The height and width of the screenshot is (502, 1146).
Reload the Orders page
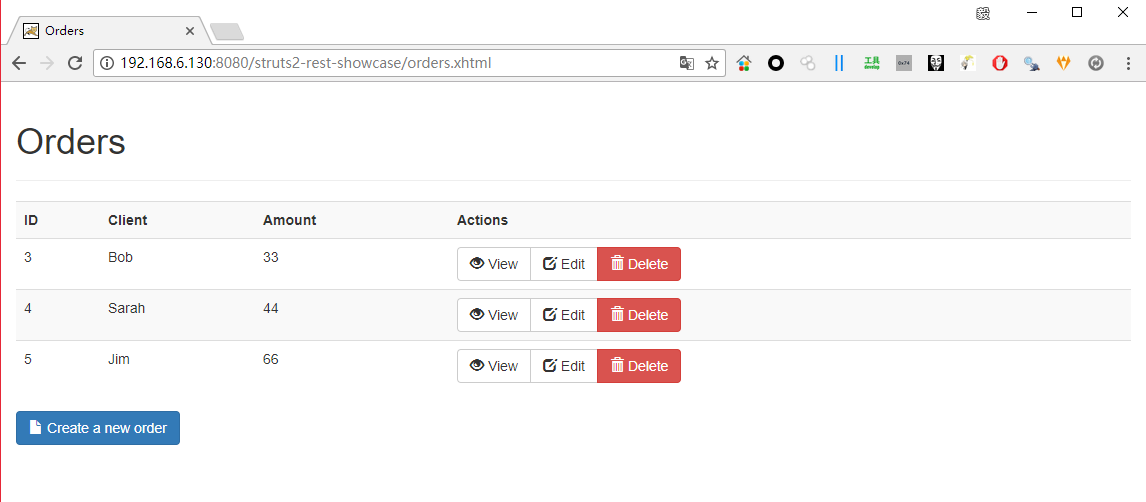click(75, 64)
